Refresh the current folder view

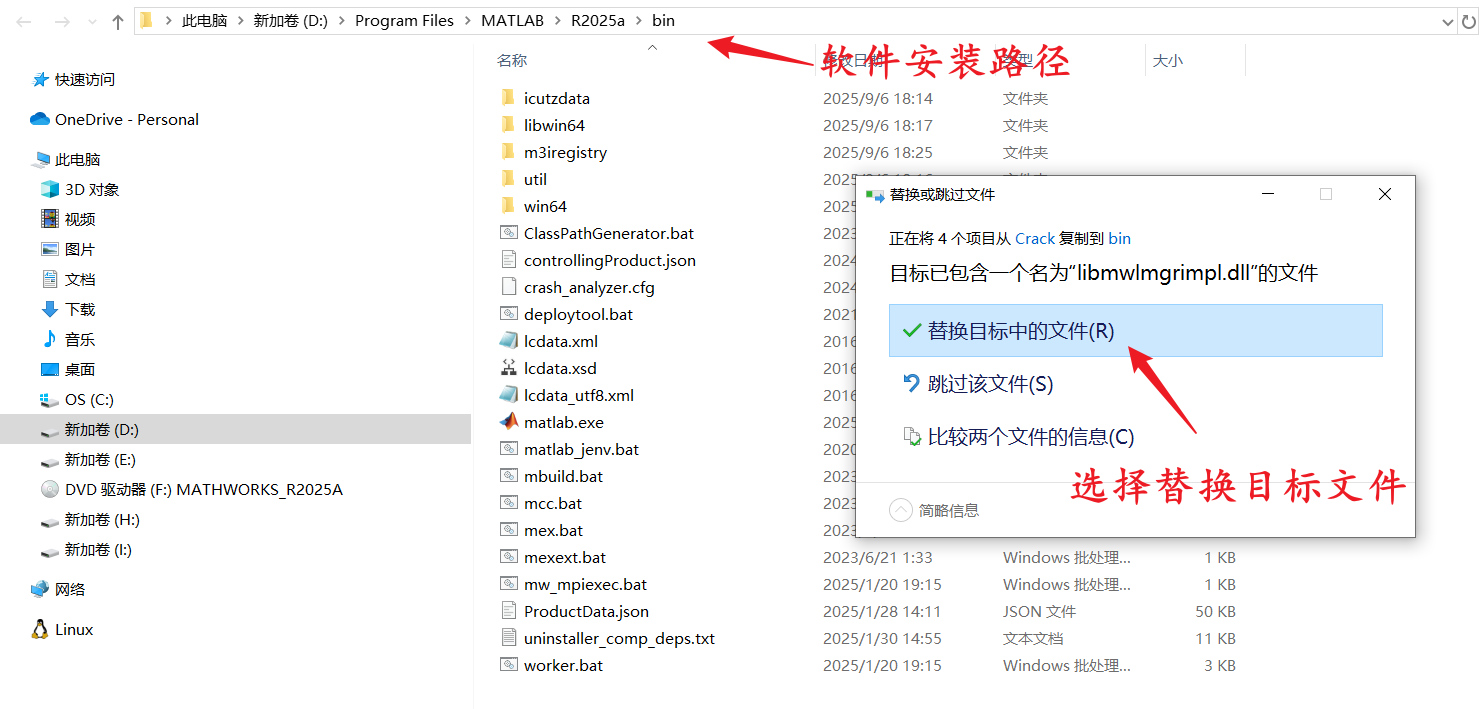click(x=1471, y=21)
